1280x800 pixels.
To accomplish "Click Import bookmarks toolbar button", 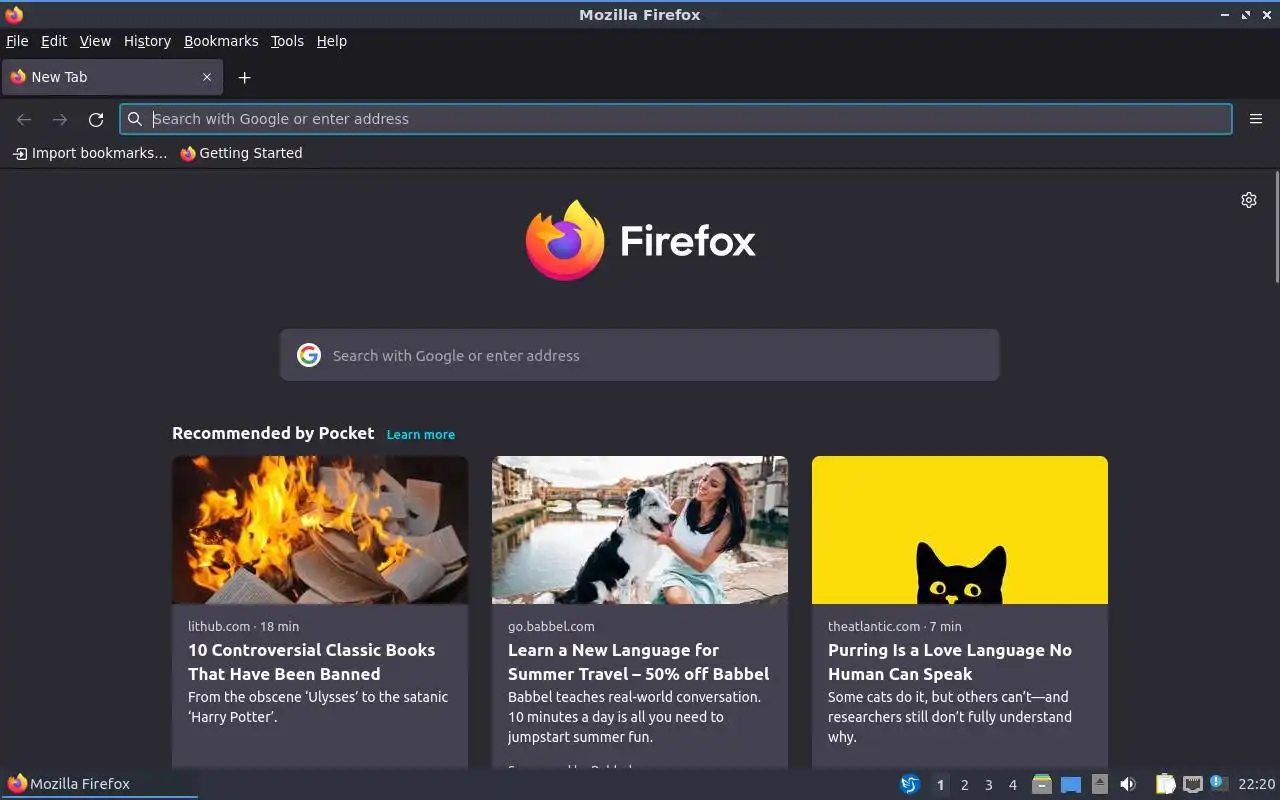I will click(x=89, y=153).
